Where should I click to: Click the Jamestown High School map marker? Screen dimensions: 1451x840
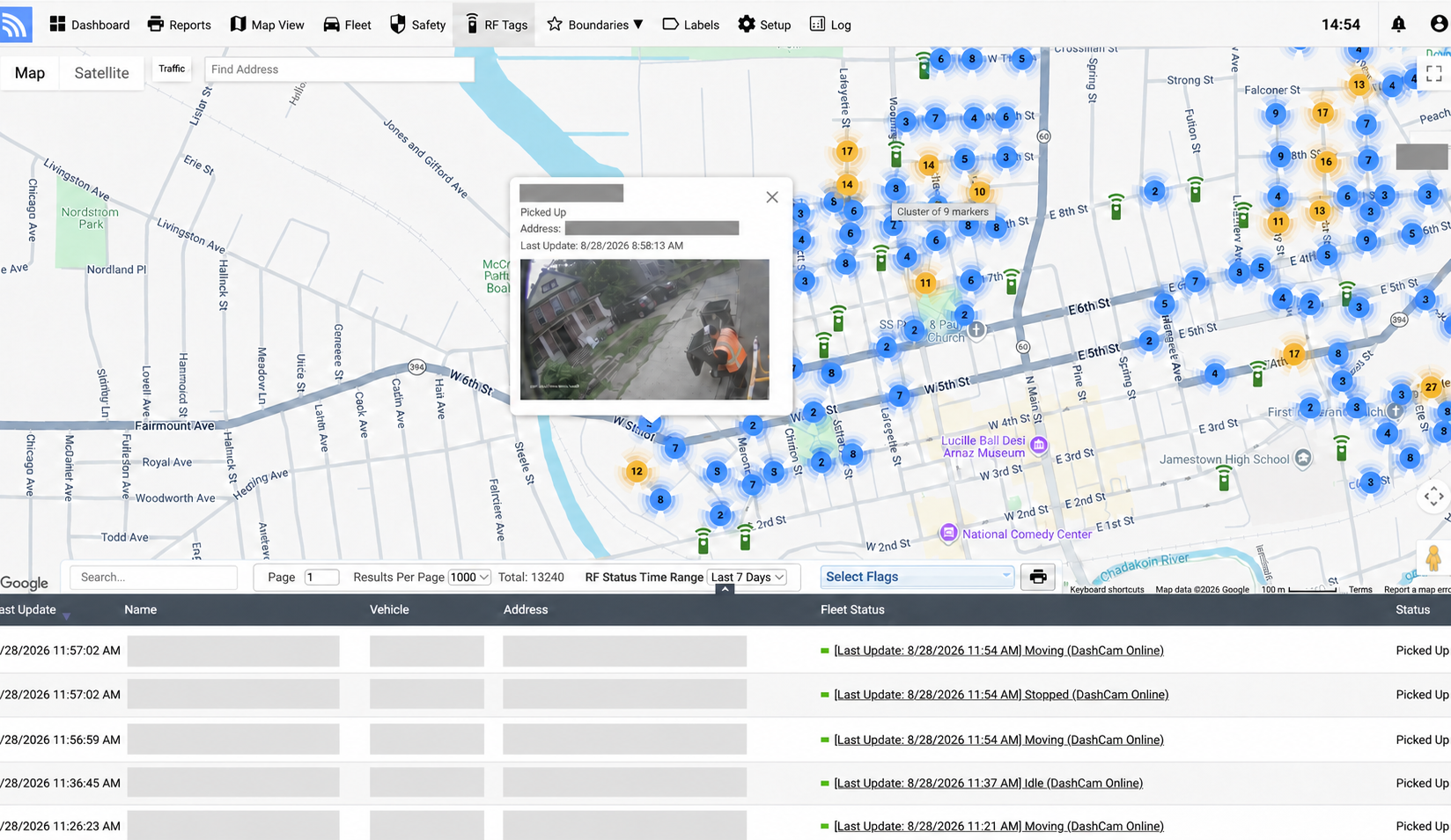tap(1303, 459)
